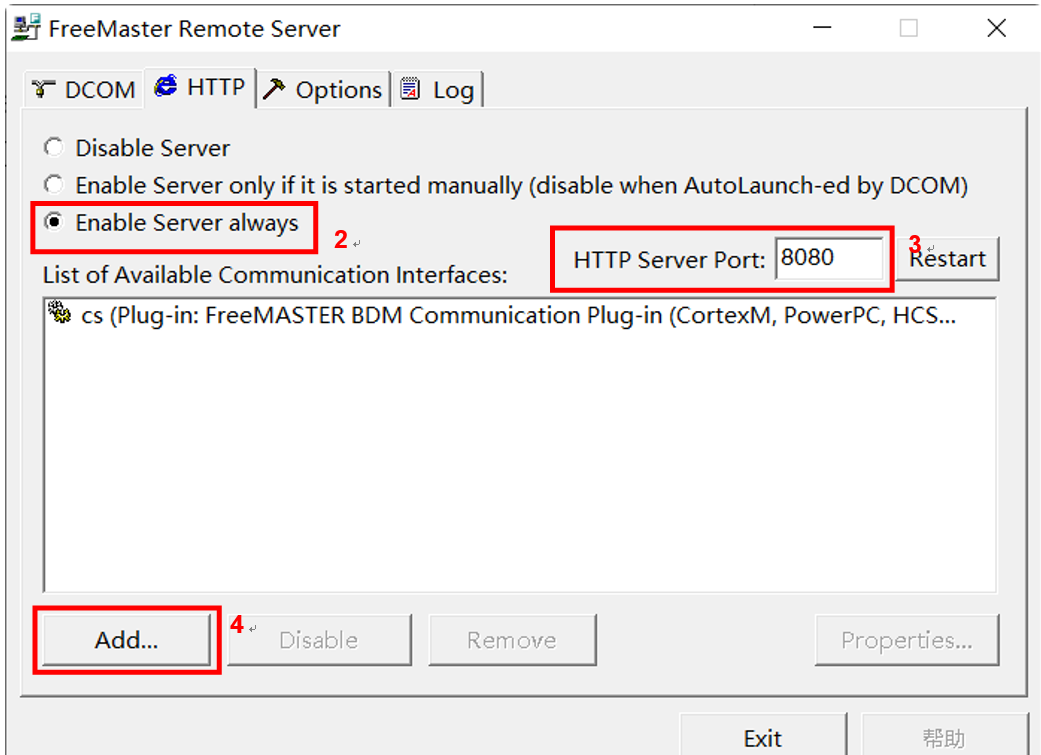Click the FreeMaster app icon in title bar
Image resolution: width=1041 pixels, height=755 pixels.
[27, 28]
